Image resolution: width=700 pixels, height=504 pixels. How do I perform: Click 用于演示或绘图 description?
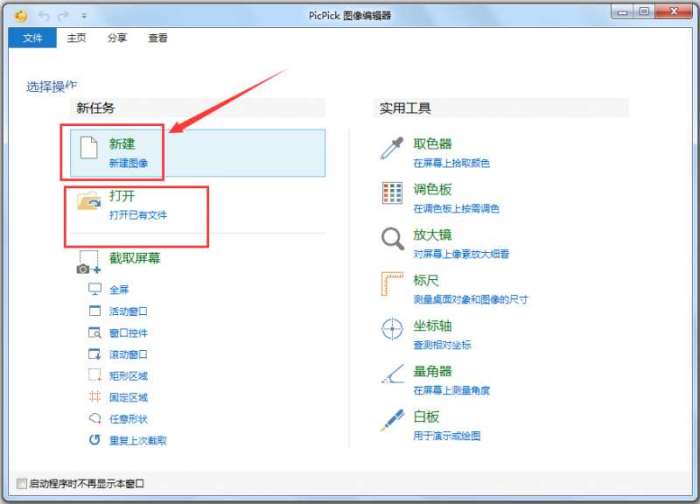(446, 436)
